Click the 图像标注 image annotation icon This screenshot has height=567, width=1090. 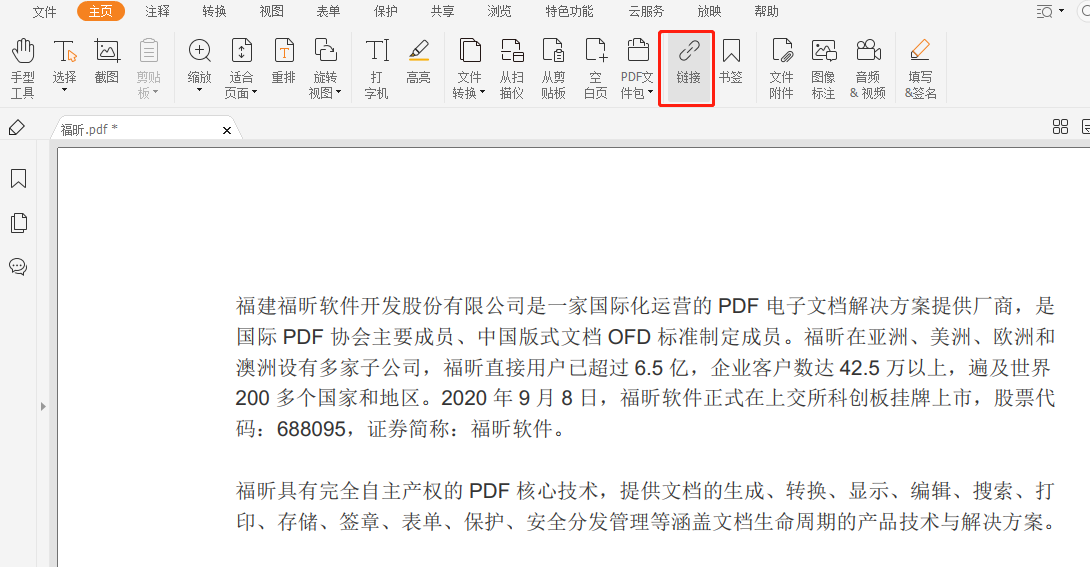(823, 68)
